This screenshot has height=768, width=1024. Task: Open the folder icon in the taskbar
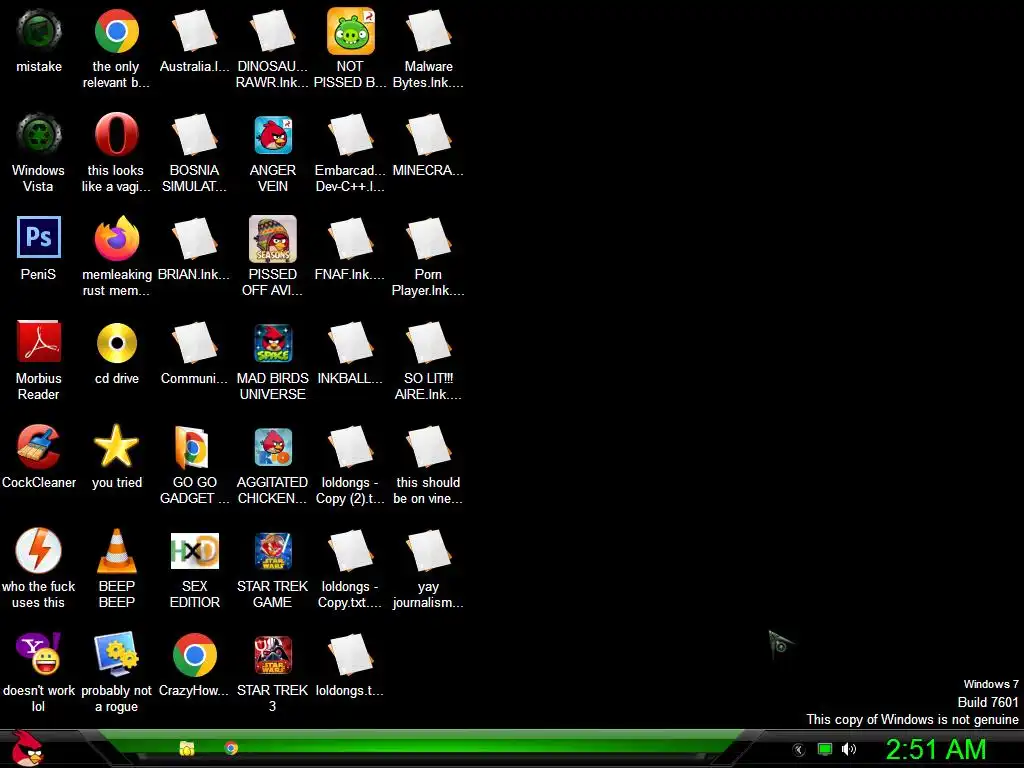[187, 748]
